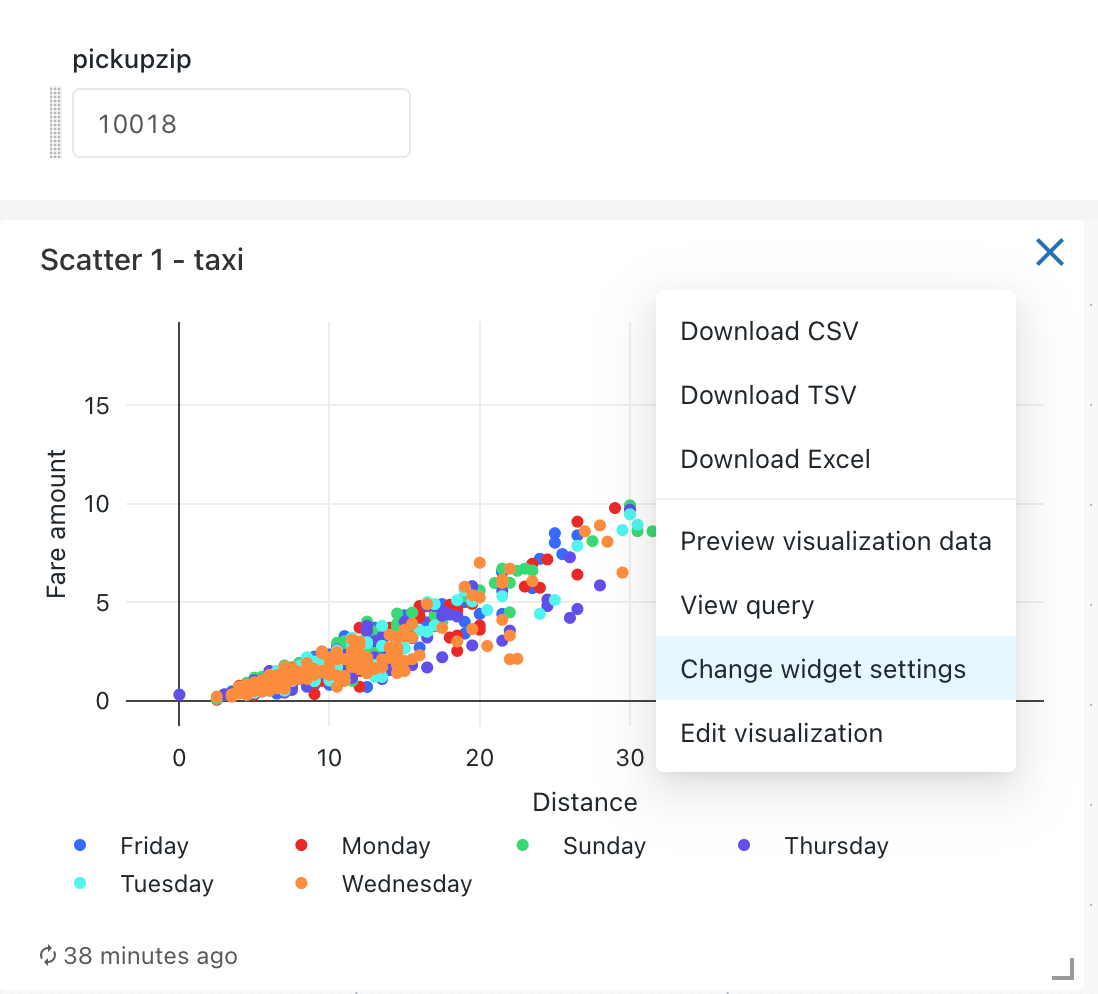Viewport: 1098px width, 994px height.
Task: Click "View query" in the menu
Action: (745, 605)
